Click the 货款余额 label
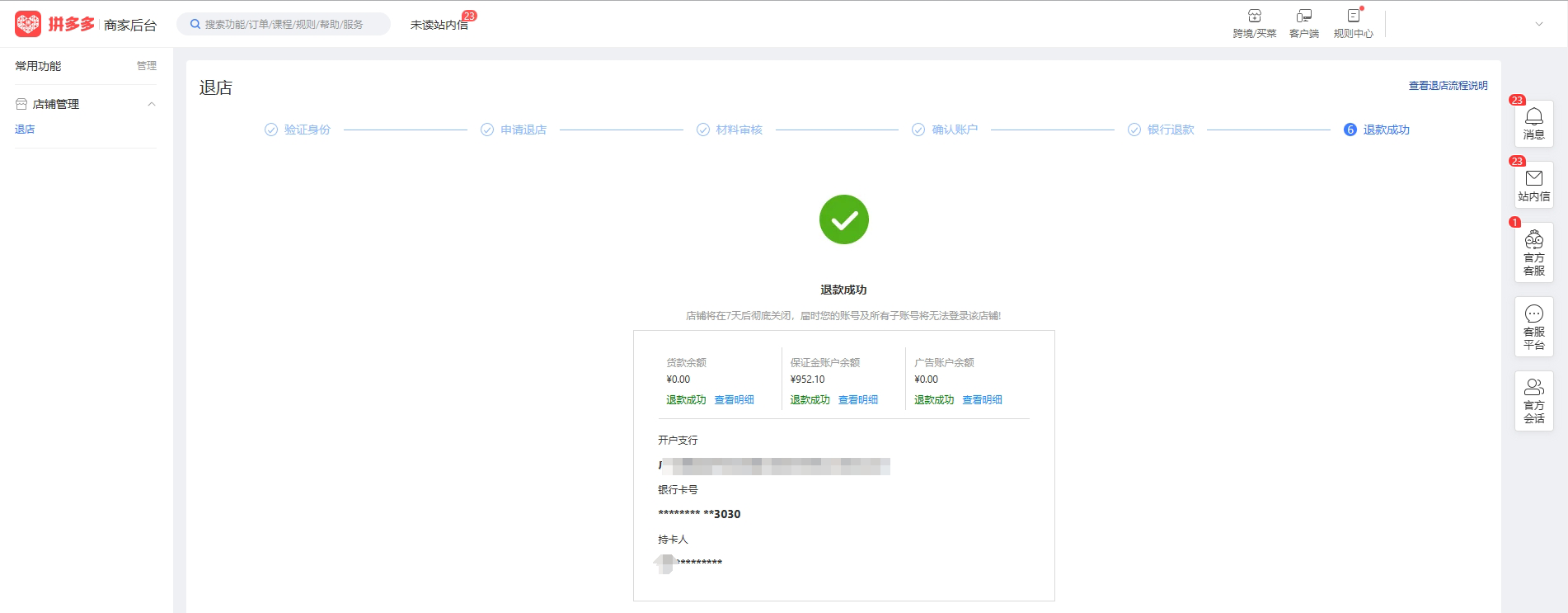 [x=686, y=363]
